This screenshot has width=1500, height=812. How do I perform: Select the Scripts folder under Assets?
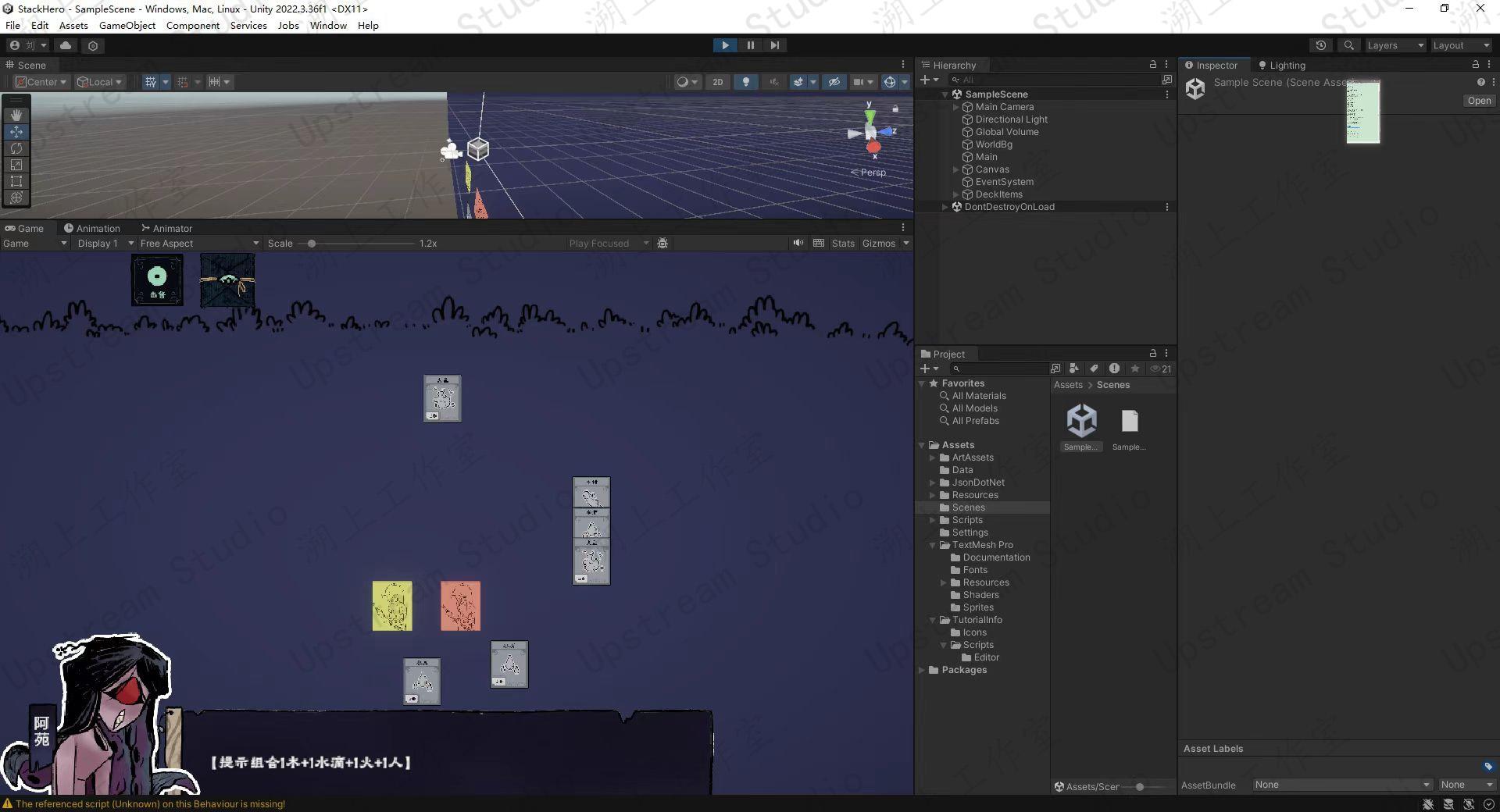tap(966, 520)
